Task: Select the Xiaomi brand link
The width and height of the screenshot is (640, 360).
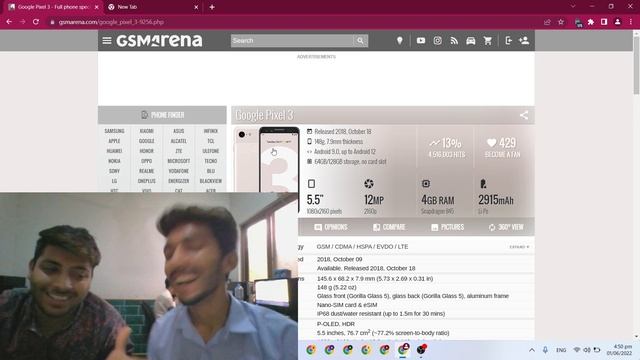Action: point(147,131)
